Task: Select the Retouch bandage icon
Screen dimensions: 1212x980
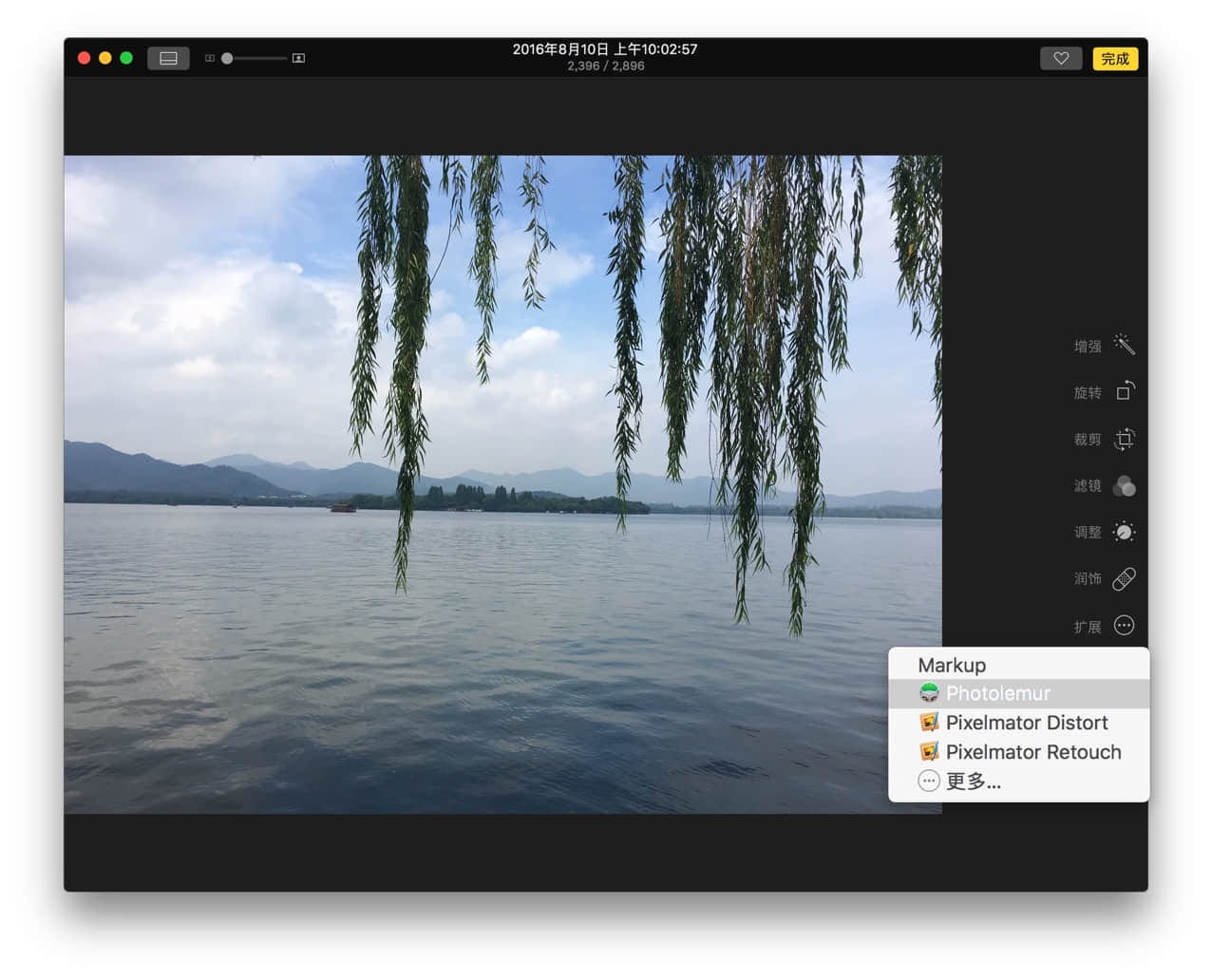Action: [x=1125, y=578]
